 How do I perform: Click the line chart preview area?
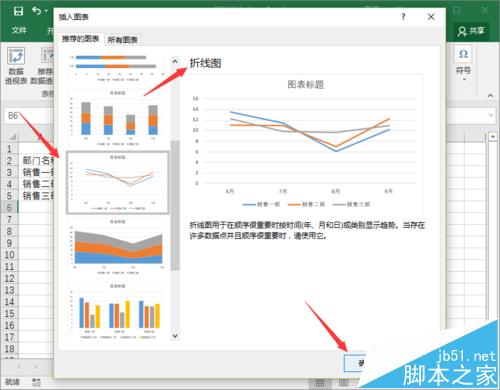pos(306,143)
